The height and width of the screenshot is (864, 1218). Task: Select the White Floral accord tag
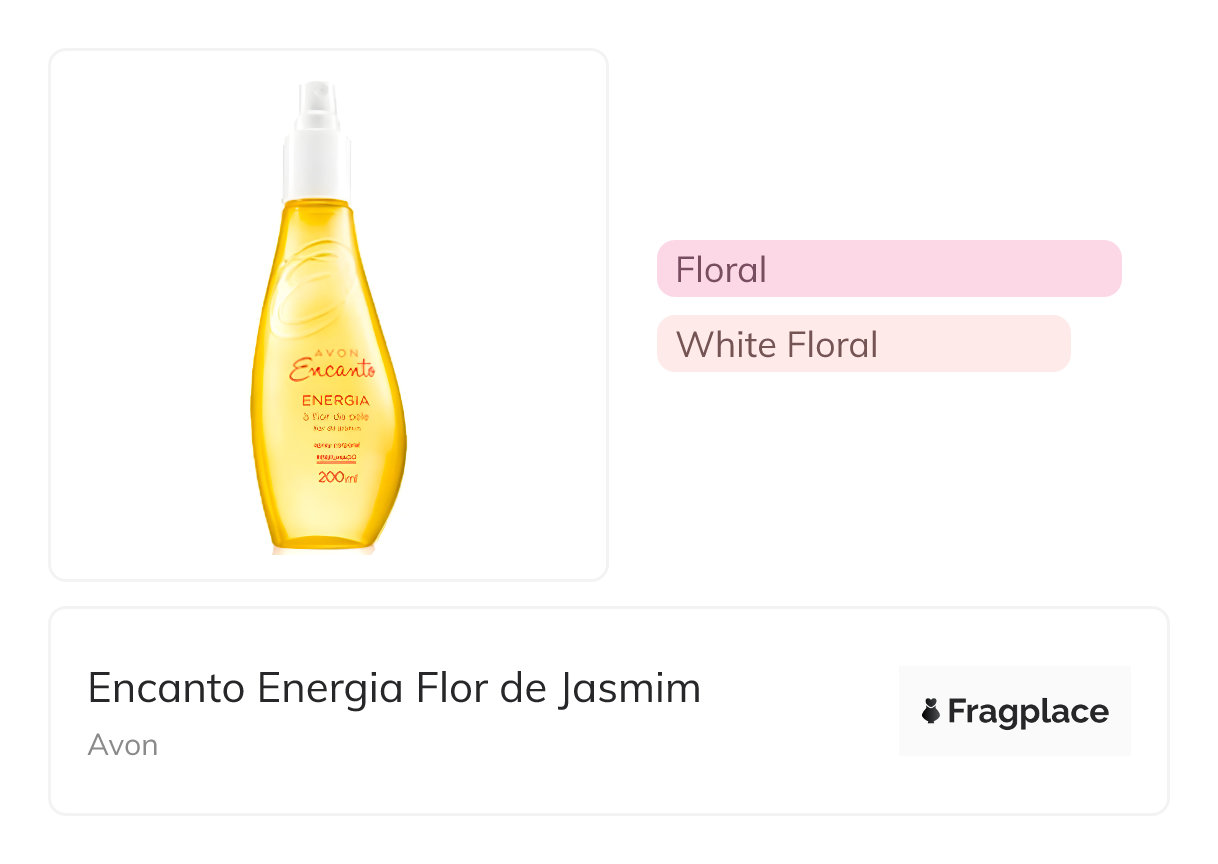pos(777,344)
